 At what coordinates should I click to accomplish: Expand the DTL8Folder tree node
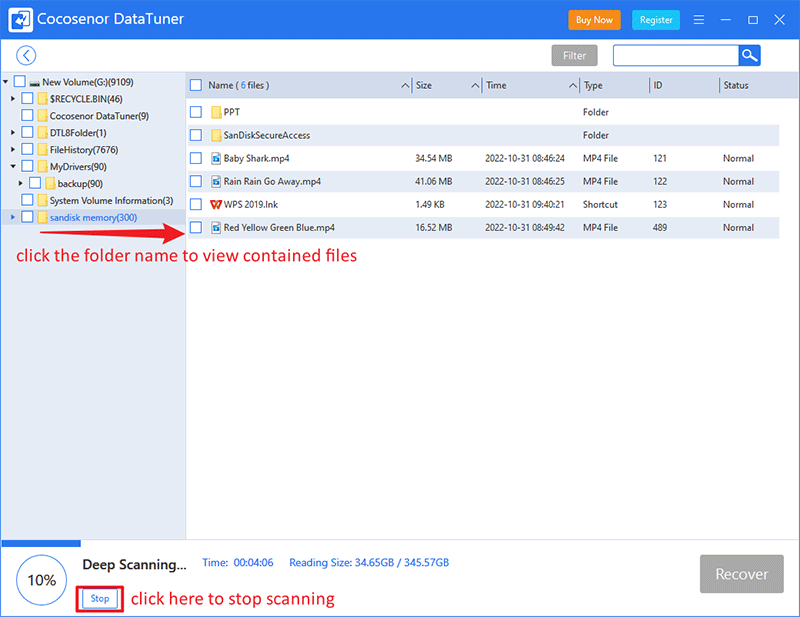coord(13,133)
